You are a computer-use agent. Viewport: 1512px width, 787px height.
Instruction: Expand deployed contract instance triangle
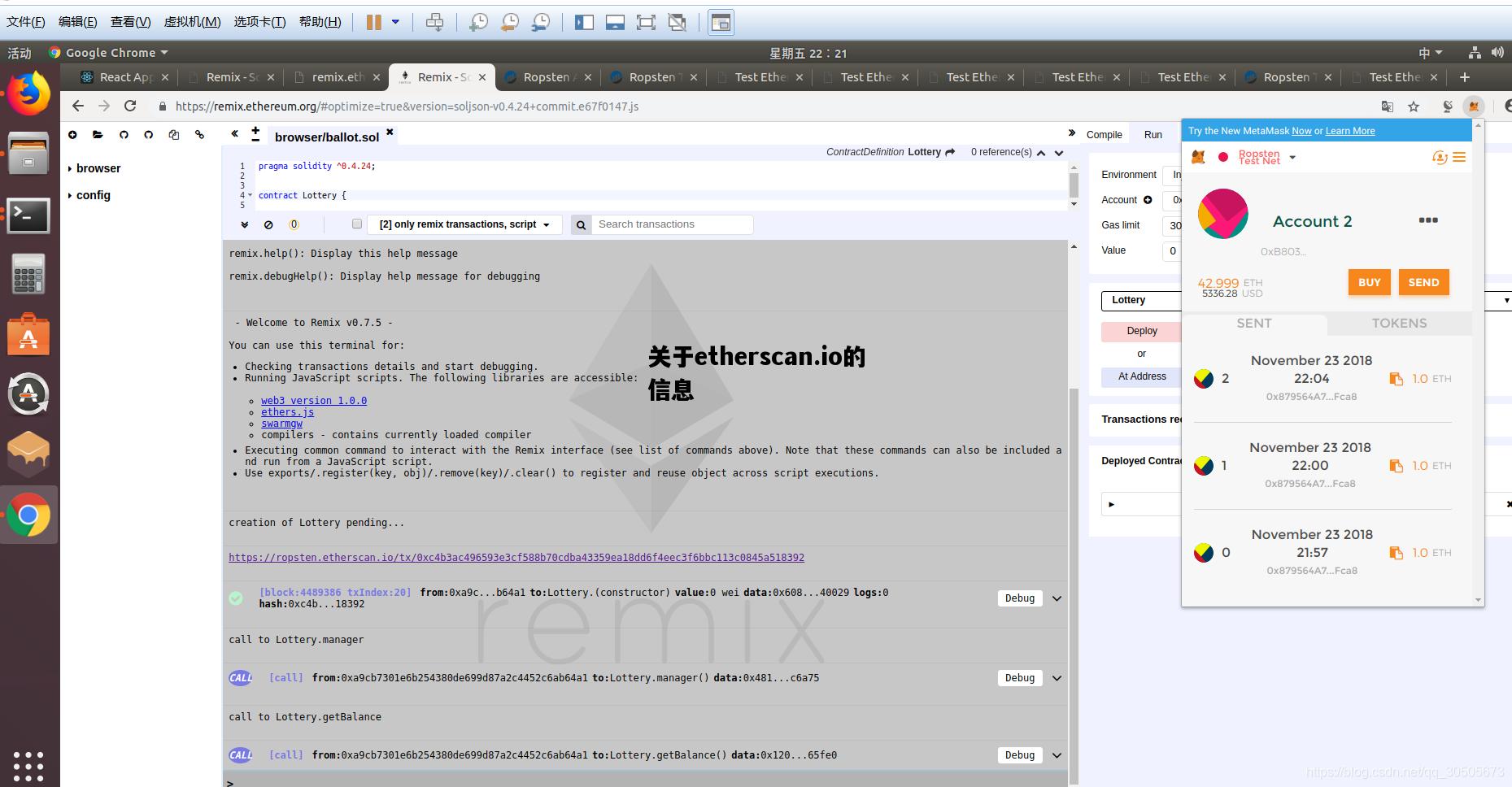pyautogui.click(x=1111, y=504)
